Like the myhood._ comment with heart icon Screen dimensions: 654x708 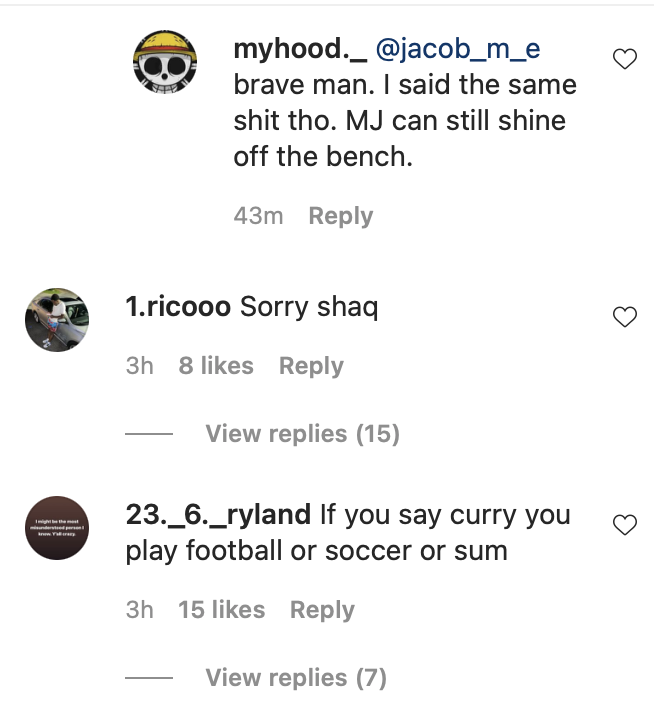click(624, 60)
